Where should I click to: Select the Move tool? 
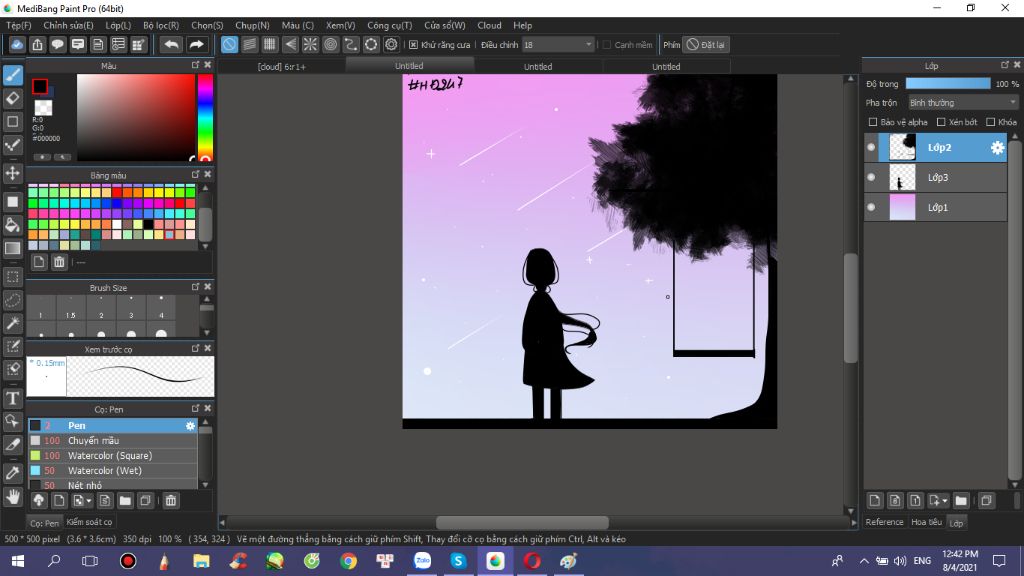[x=13, y=173]
